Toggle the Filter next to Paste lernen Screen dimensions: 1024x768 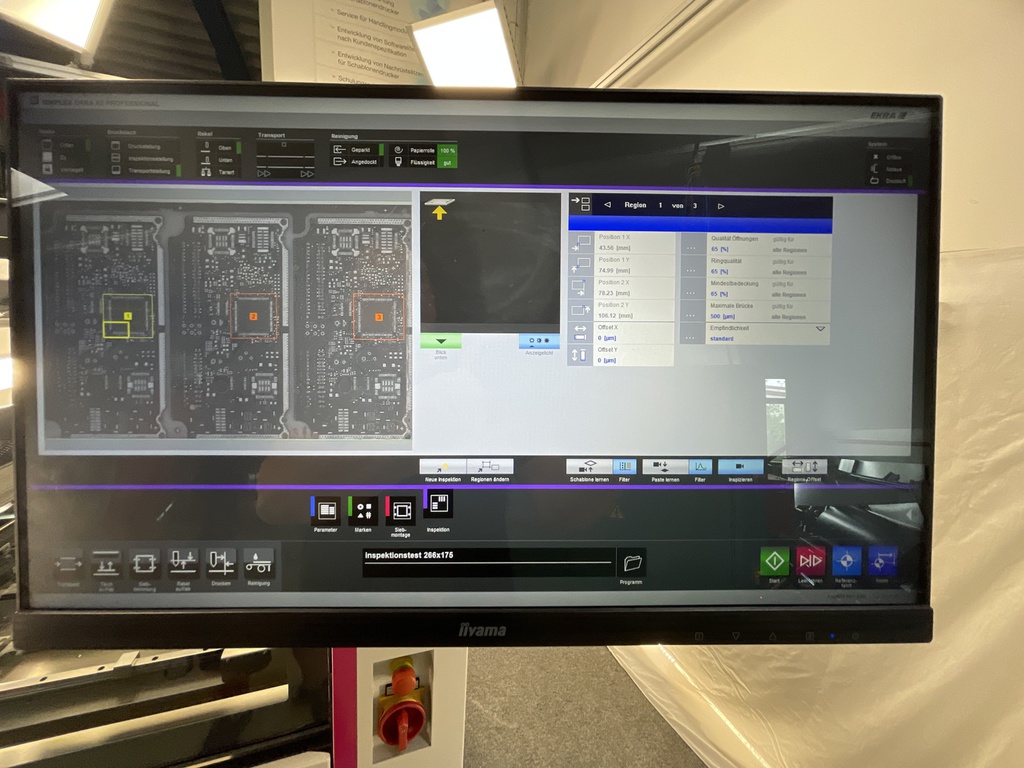point(701,466)
